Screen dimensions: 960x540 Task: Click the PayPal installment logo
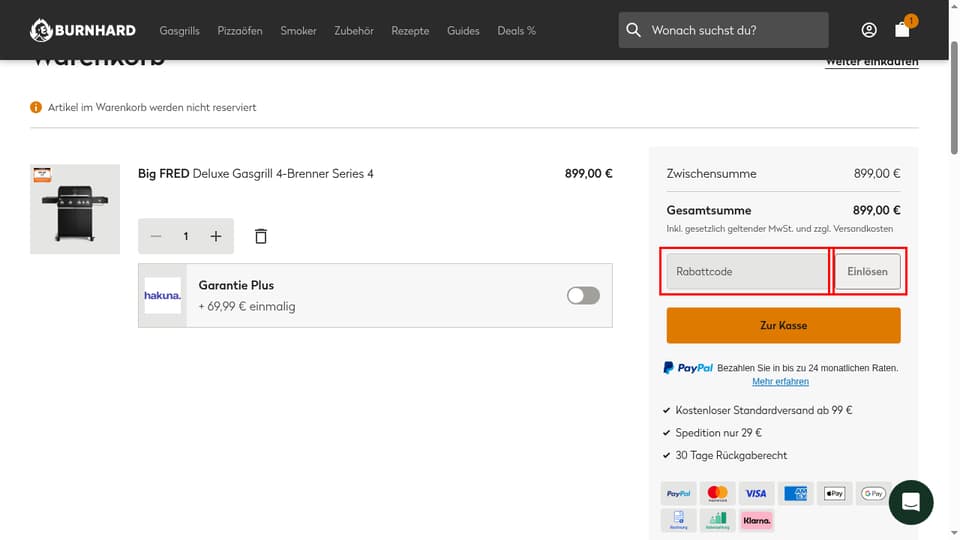688,368
